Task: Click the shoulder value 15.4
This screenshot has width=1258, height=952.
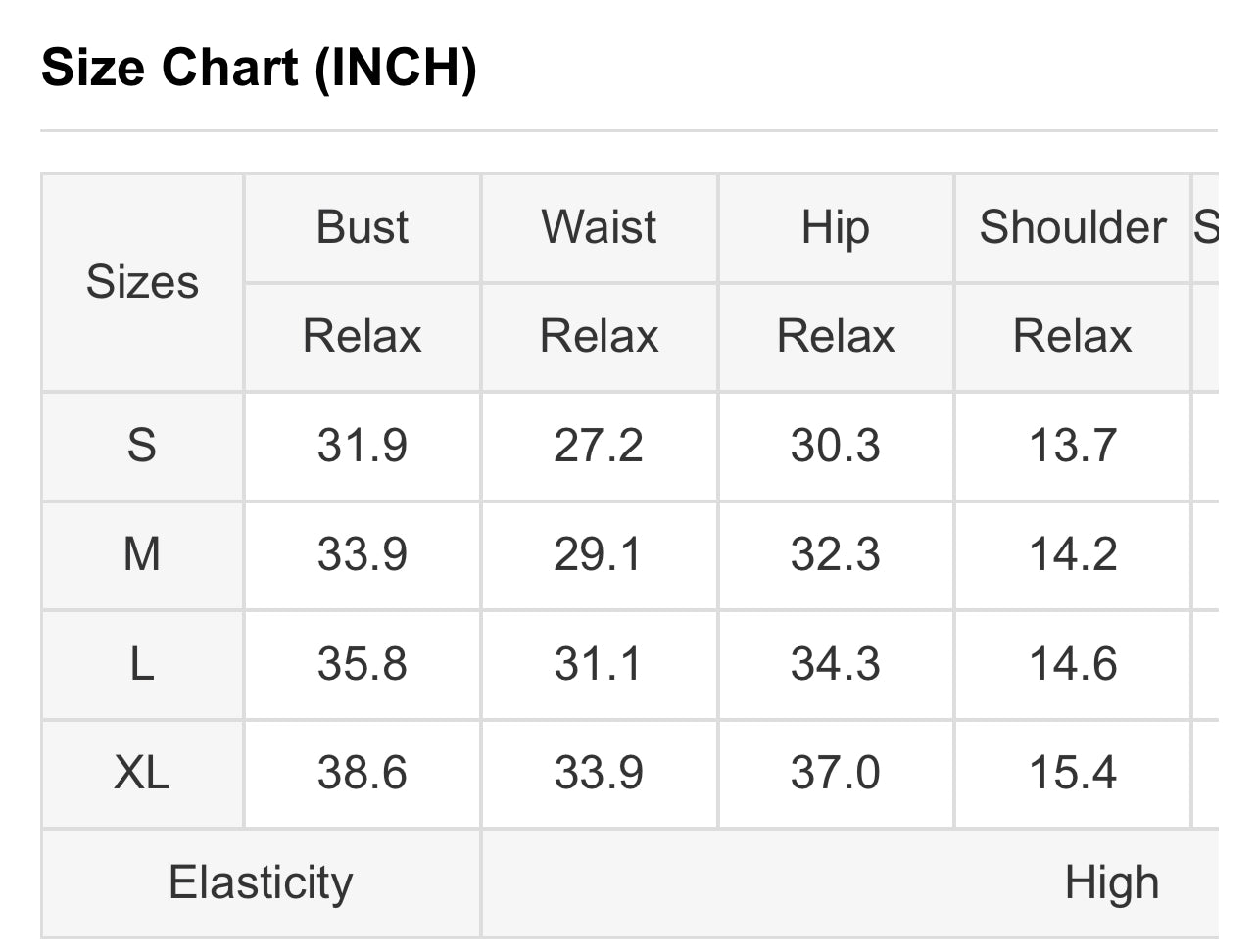Action: pos(1073,774)
